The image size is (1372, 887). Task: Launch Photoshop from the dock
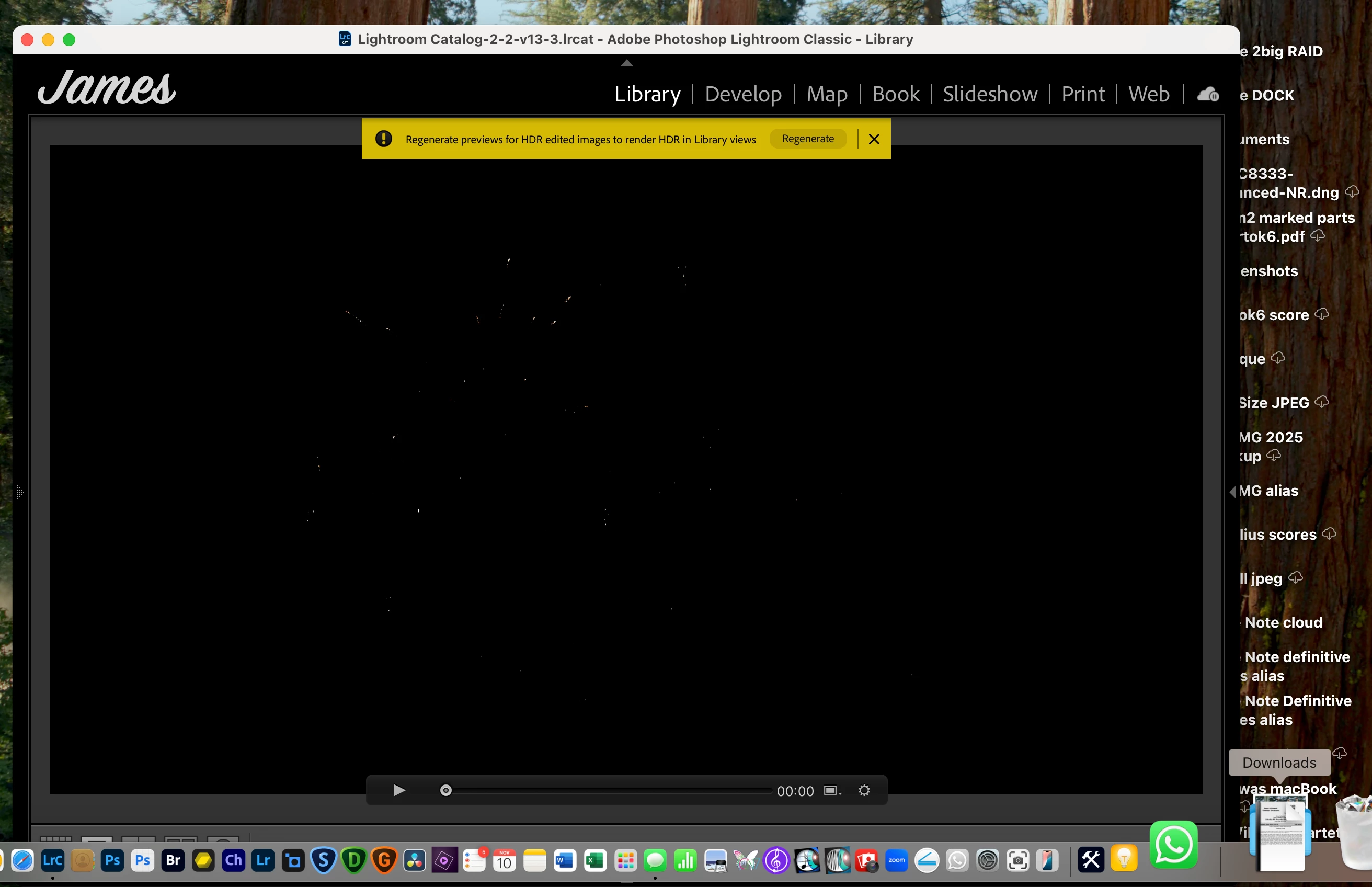[x=113, y=860]
